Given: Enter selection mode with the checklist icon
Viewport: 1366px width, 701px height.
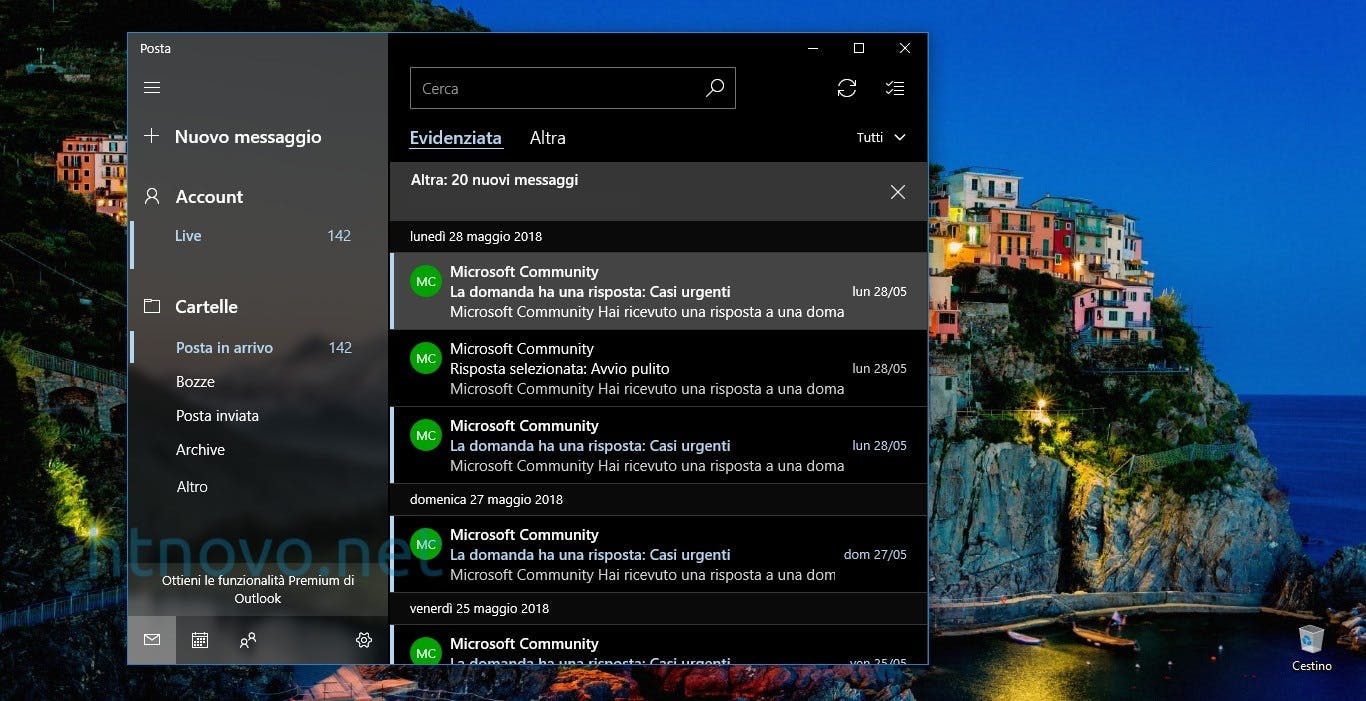Looking at the screenshot, I should point(895,88).
